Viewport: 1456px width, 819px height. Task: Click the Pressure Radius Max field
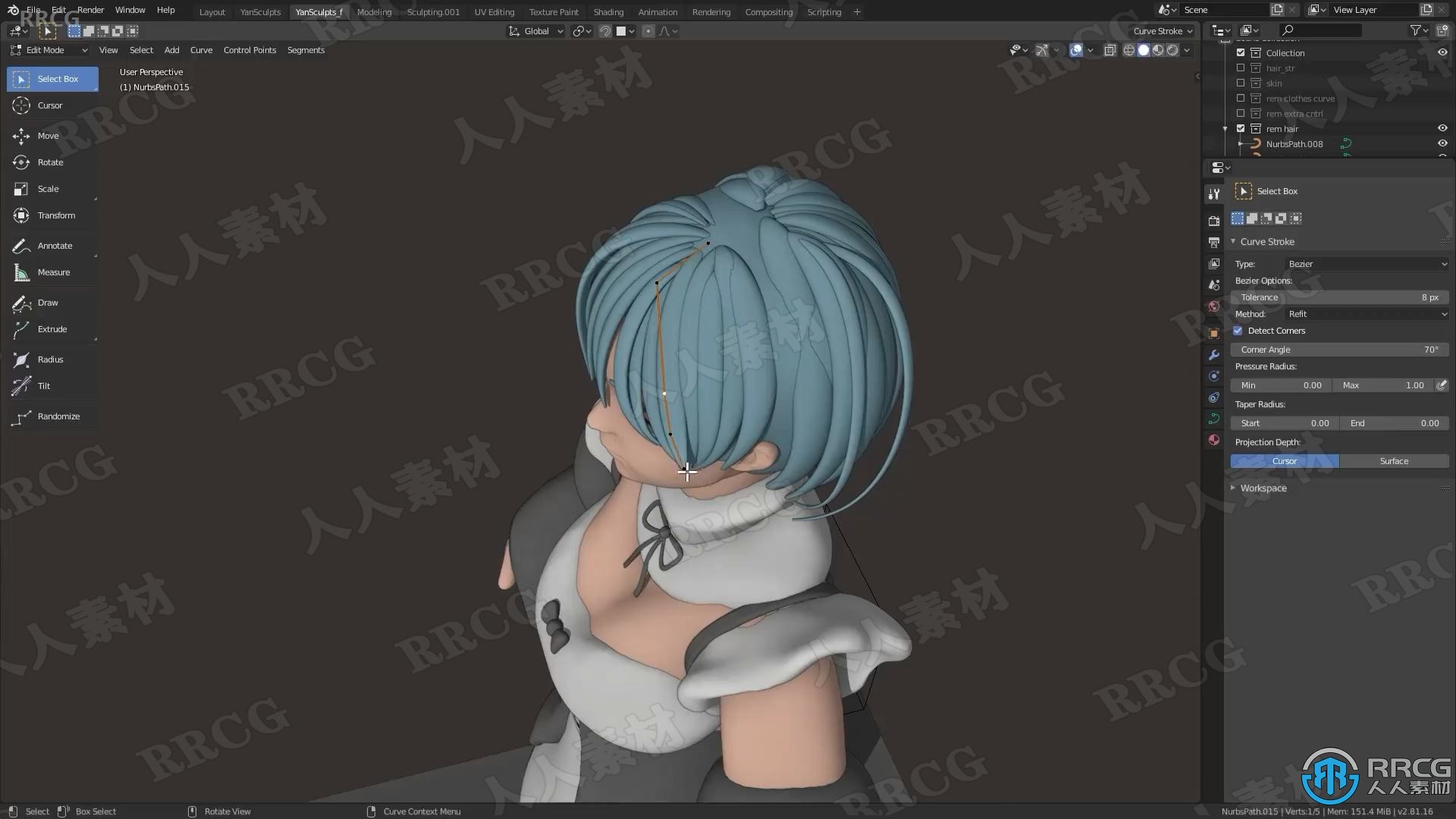(1383, 385)
